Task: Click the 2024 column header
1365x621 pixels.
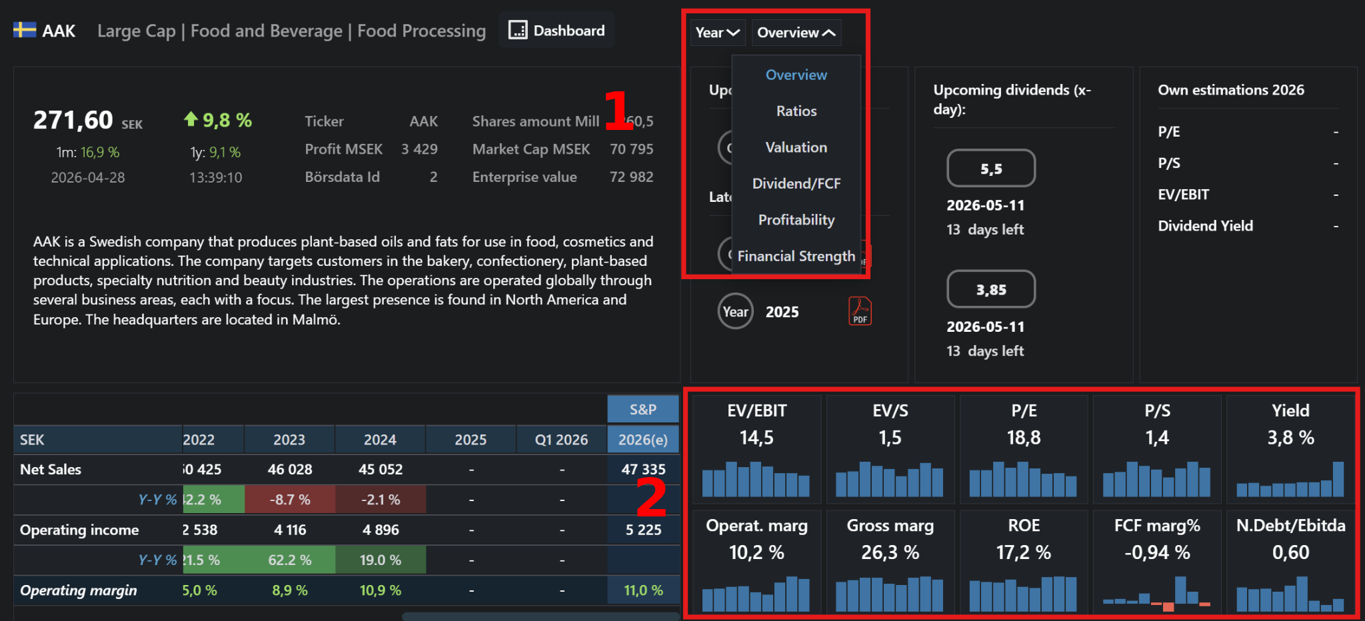Action: click(380, 439)
